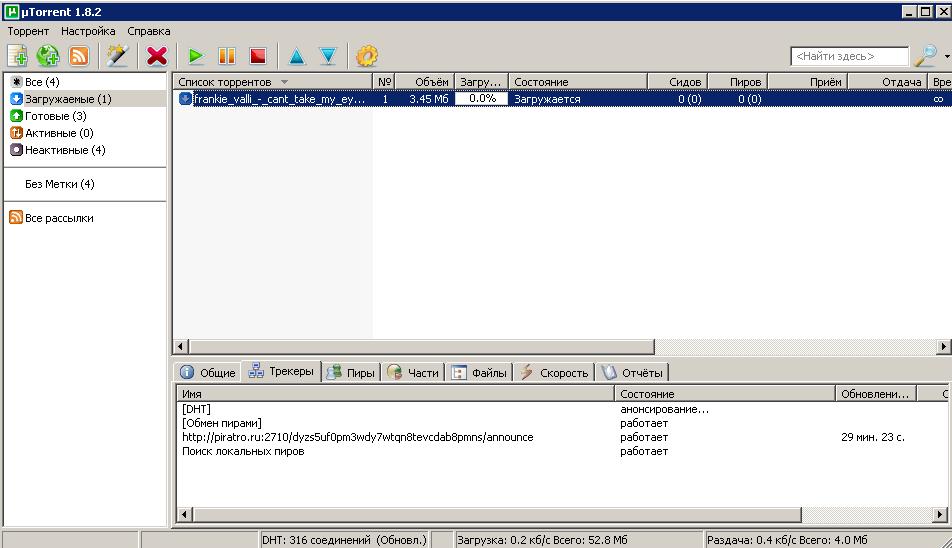Screen dimensions: 952x548
Task: Switch to the Скорость tab
Action: 554,373
